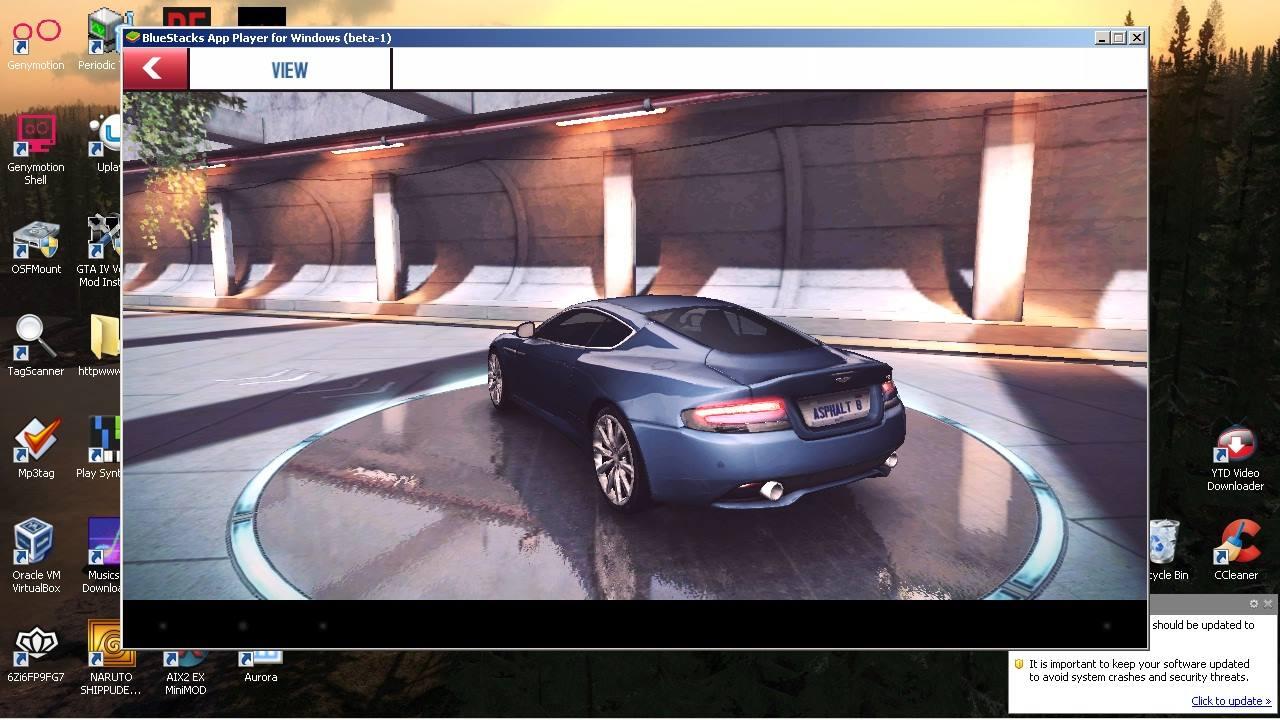Open the Aurora desktop shortcut
1280x720 pixels.
click(261, 667)
